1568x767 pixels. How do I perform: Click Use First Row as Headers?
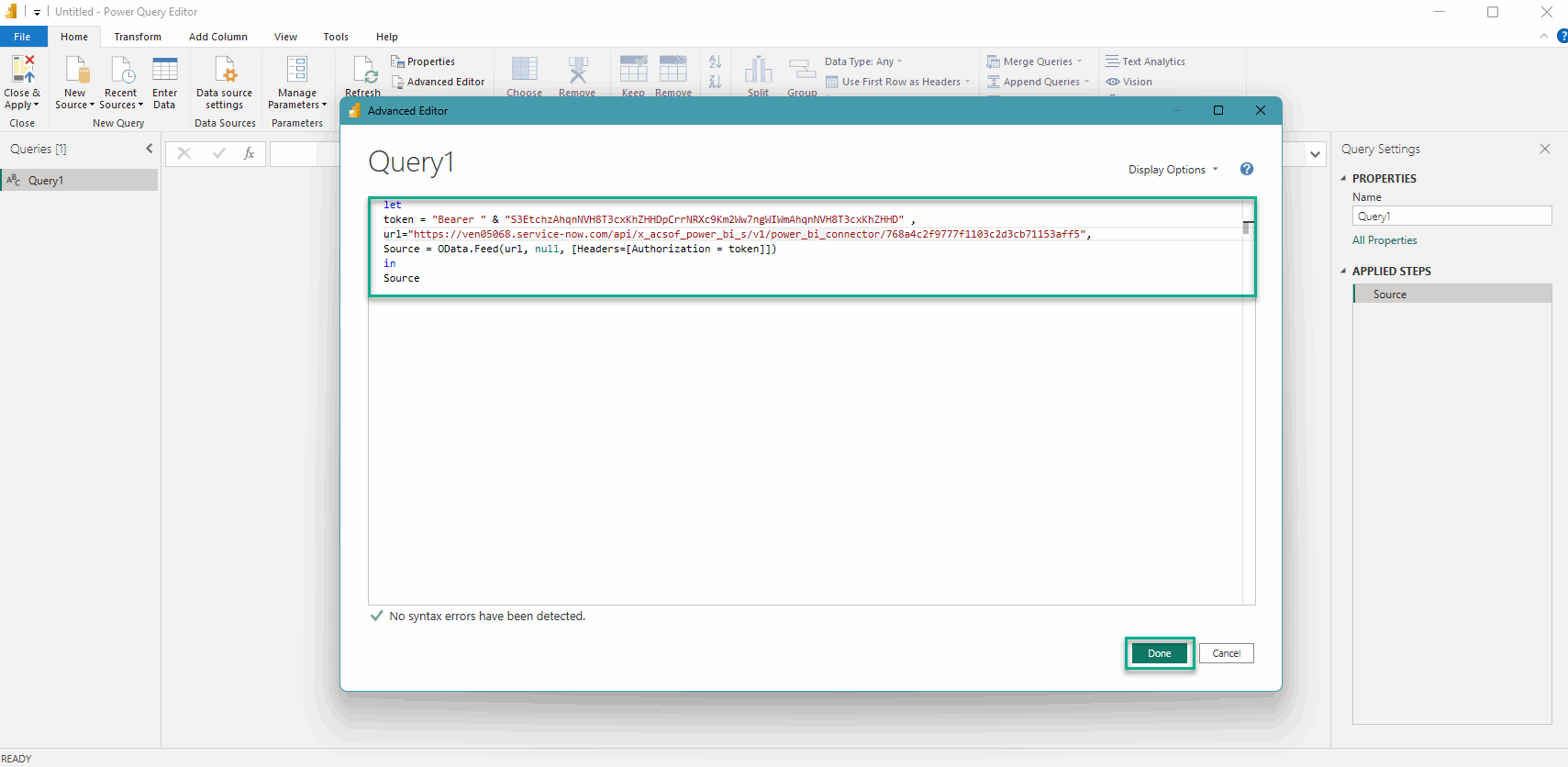click(897, 82)
